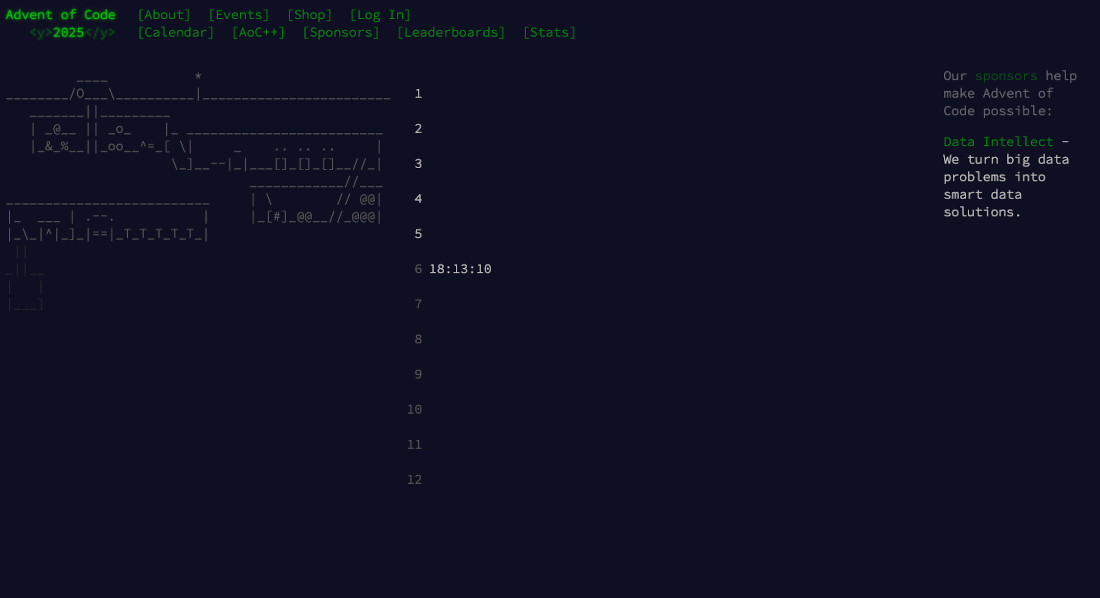Open the Events menu item
1100x598 pixels.
coord(239,14)
